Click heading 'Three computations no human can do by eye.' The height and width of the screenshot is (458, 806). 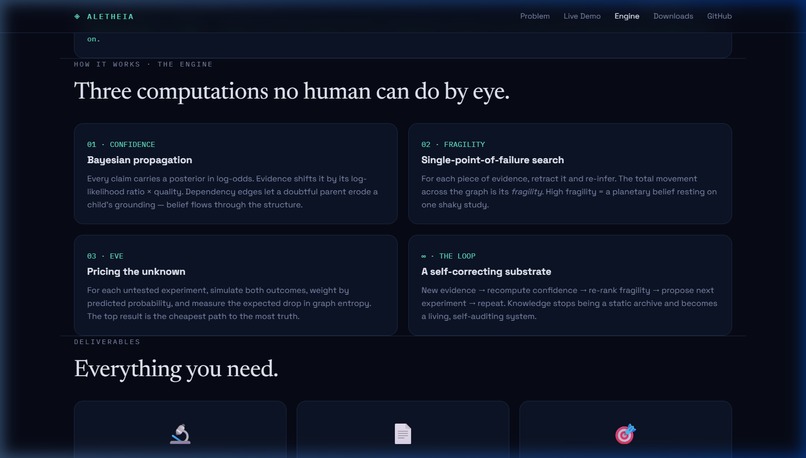(291, 91)
